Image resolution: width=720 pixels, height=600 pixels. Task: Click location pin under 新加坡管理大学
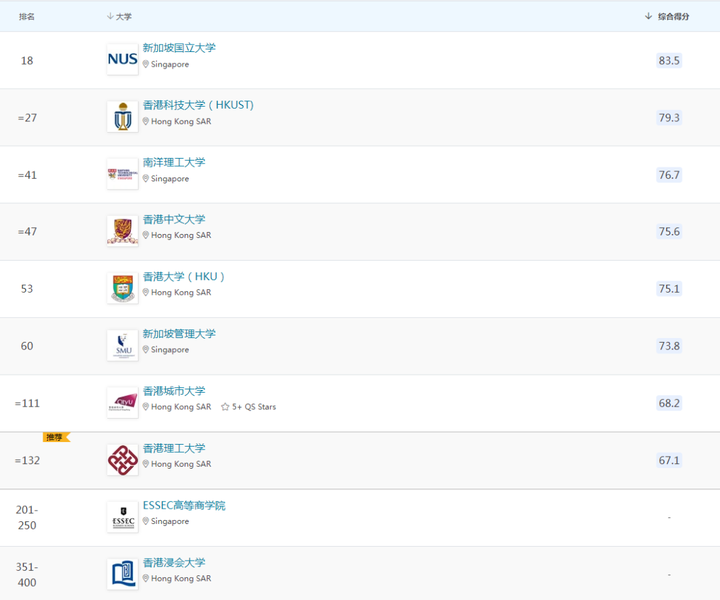146,349
